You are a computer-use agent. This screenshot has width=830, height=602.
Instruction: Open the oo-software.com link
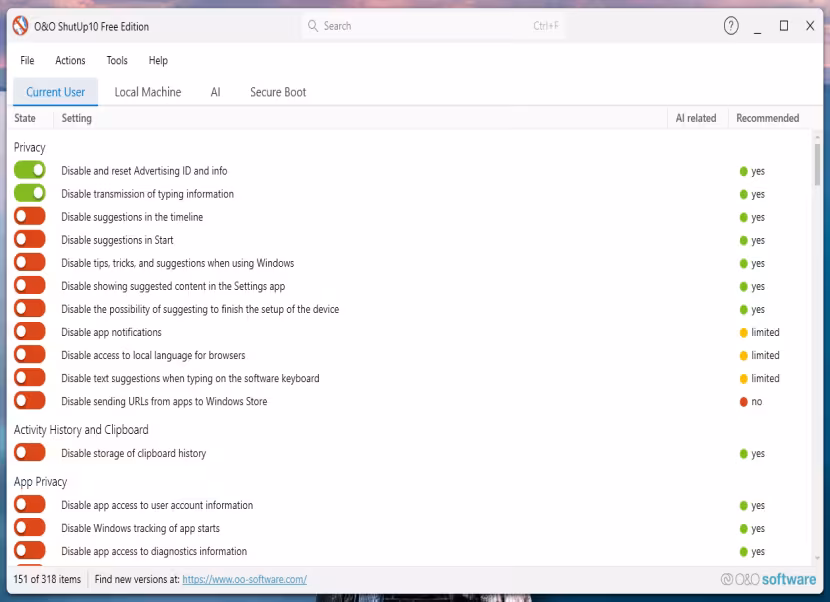[x=245, y=579]
